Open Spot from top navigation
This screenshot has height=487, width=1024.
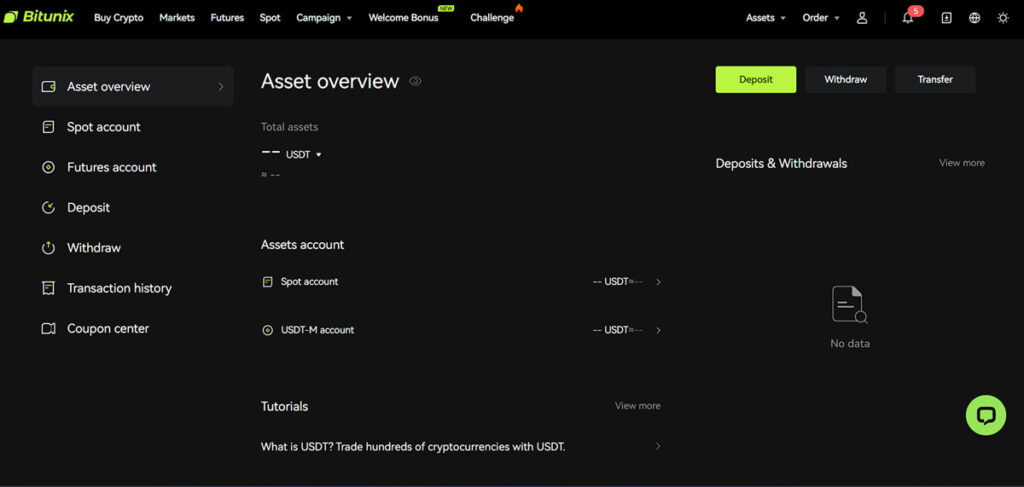click(270, 18)
